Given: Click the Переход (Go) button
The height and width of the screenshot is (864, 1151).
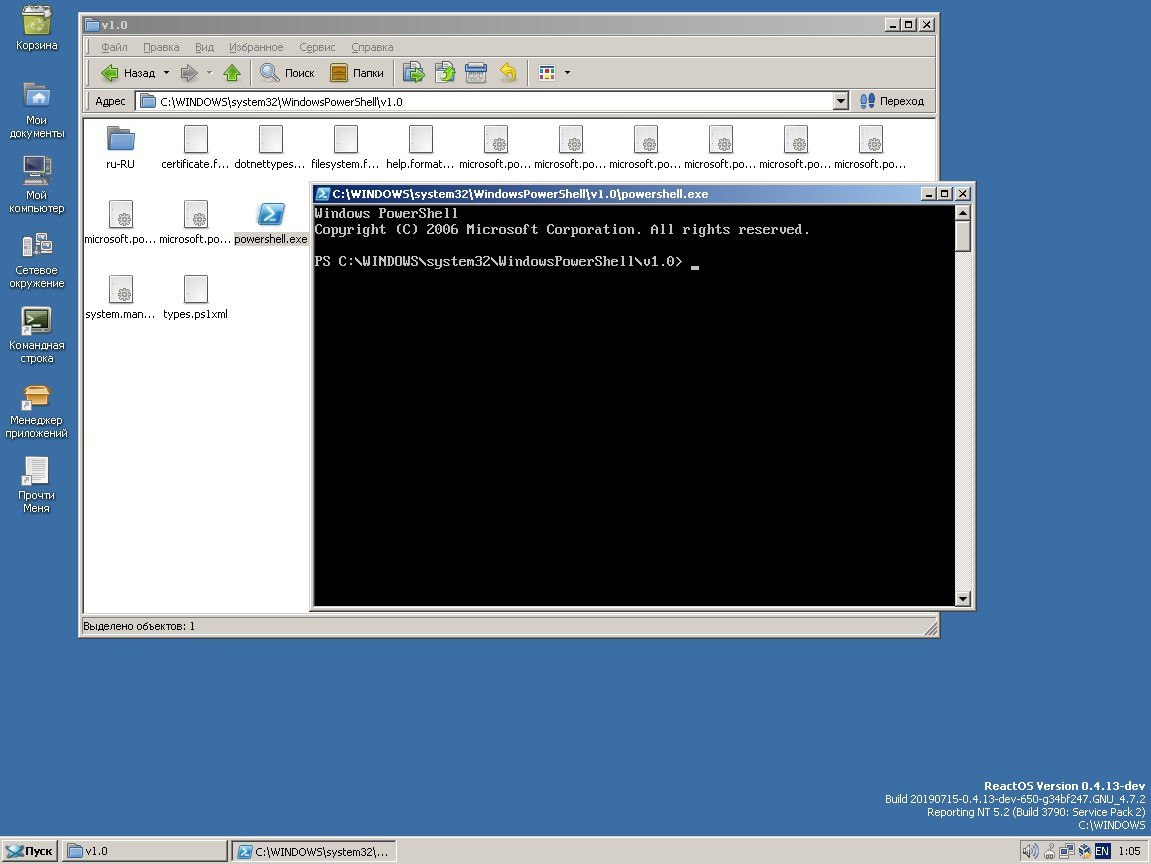Looking at the screenshot, I should click(x=892, y=101).
